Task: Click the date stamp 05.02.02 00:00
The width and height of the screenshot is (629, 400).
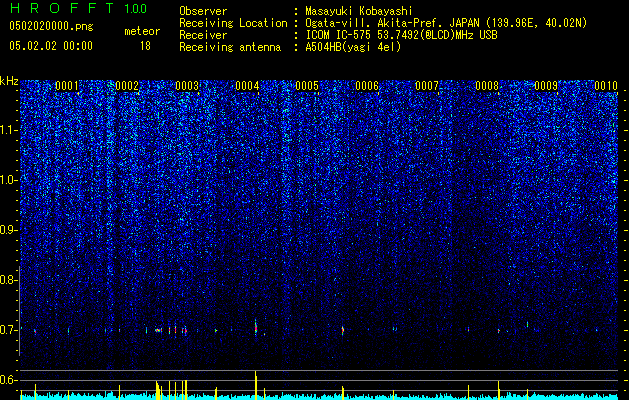Action: click(x=51, y=46)
